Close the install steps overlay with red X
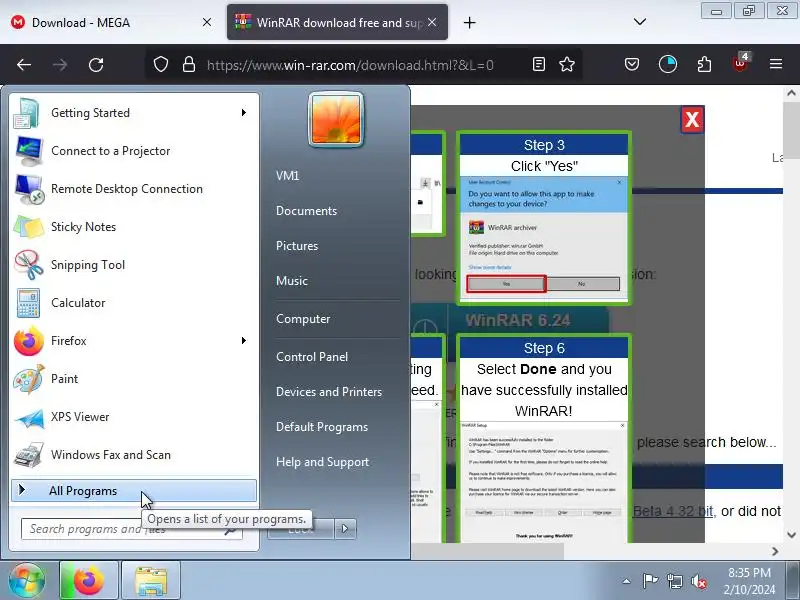800x600 pixels. pos(692,120)
